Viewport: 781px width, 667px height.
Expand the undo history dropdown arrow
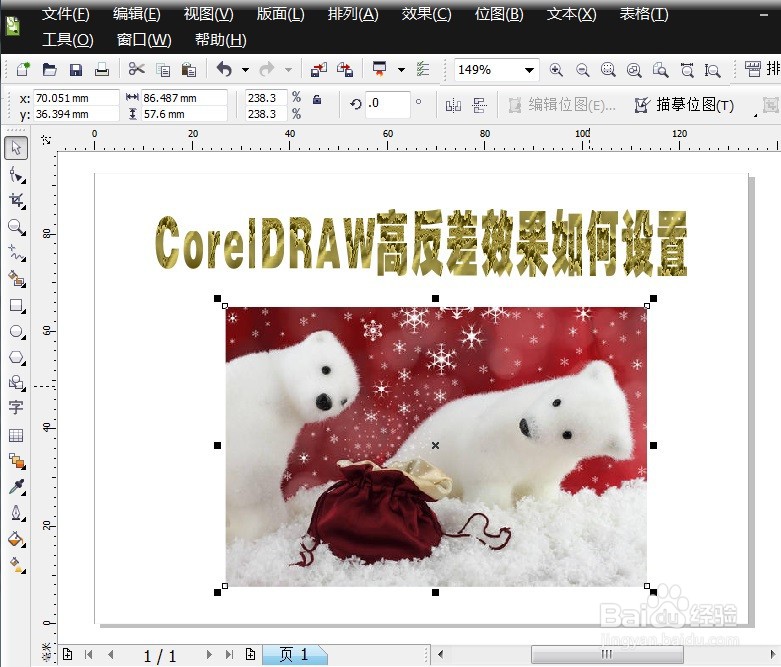pyautogui.click(x=245, y=70)
